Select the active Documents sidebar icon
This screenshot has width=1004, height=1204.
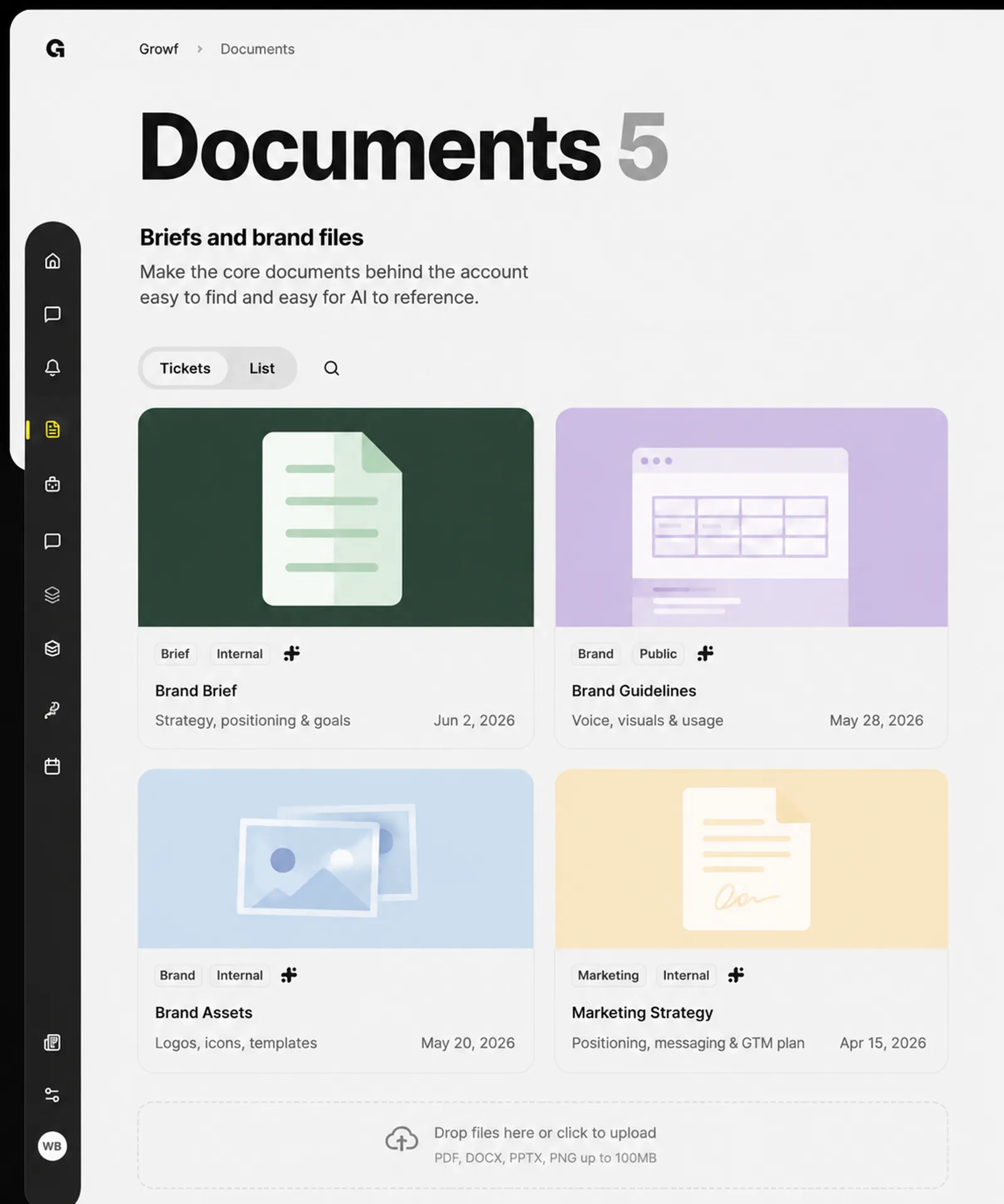click(x=53, y=430)
